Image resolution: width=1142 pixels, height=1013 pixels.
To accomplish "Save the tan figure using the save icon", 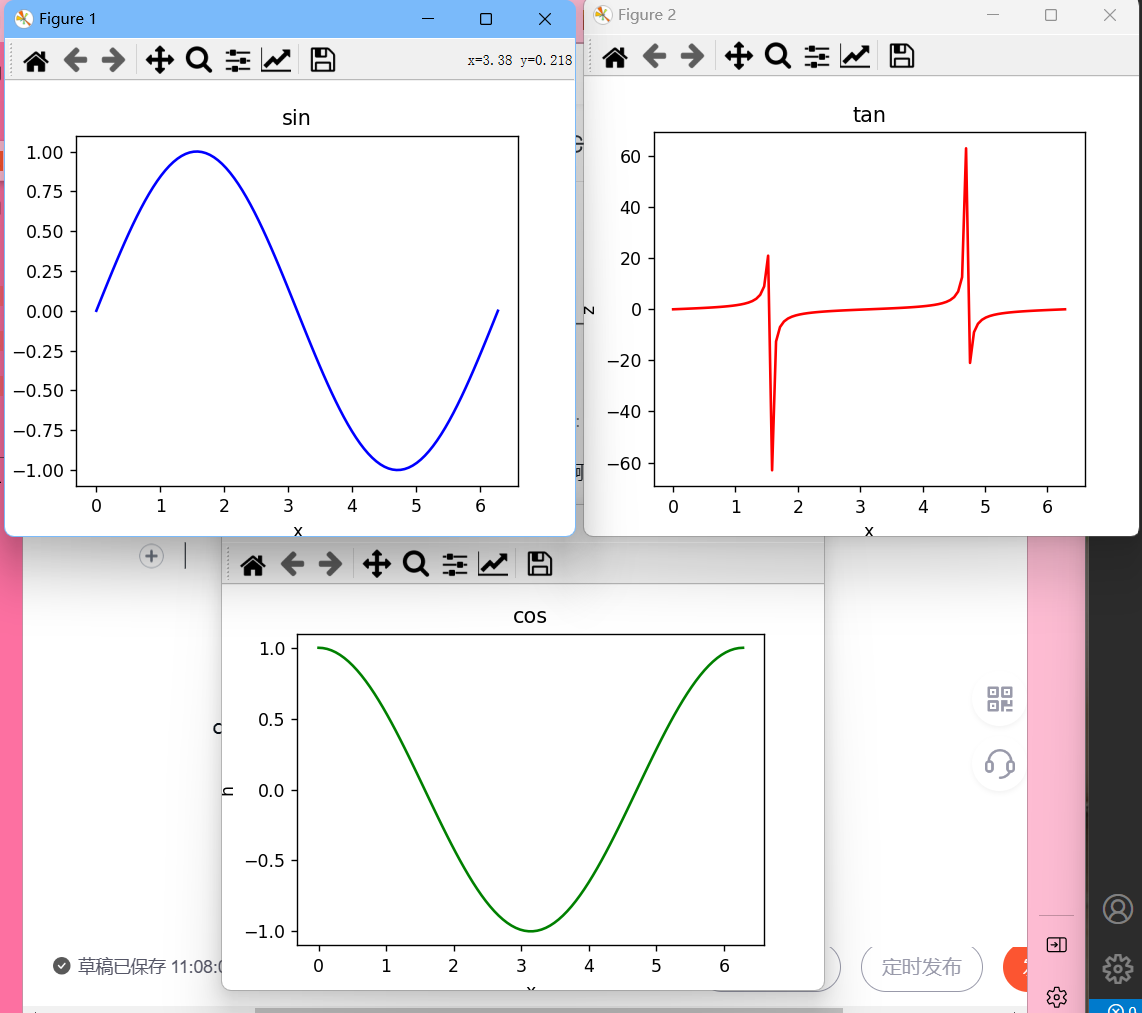I will click(901, 56).
